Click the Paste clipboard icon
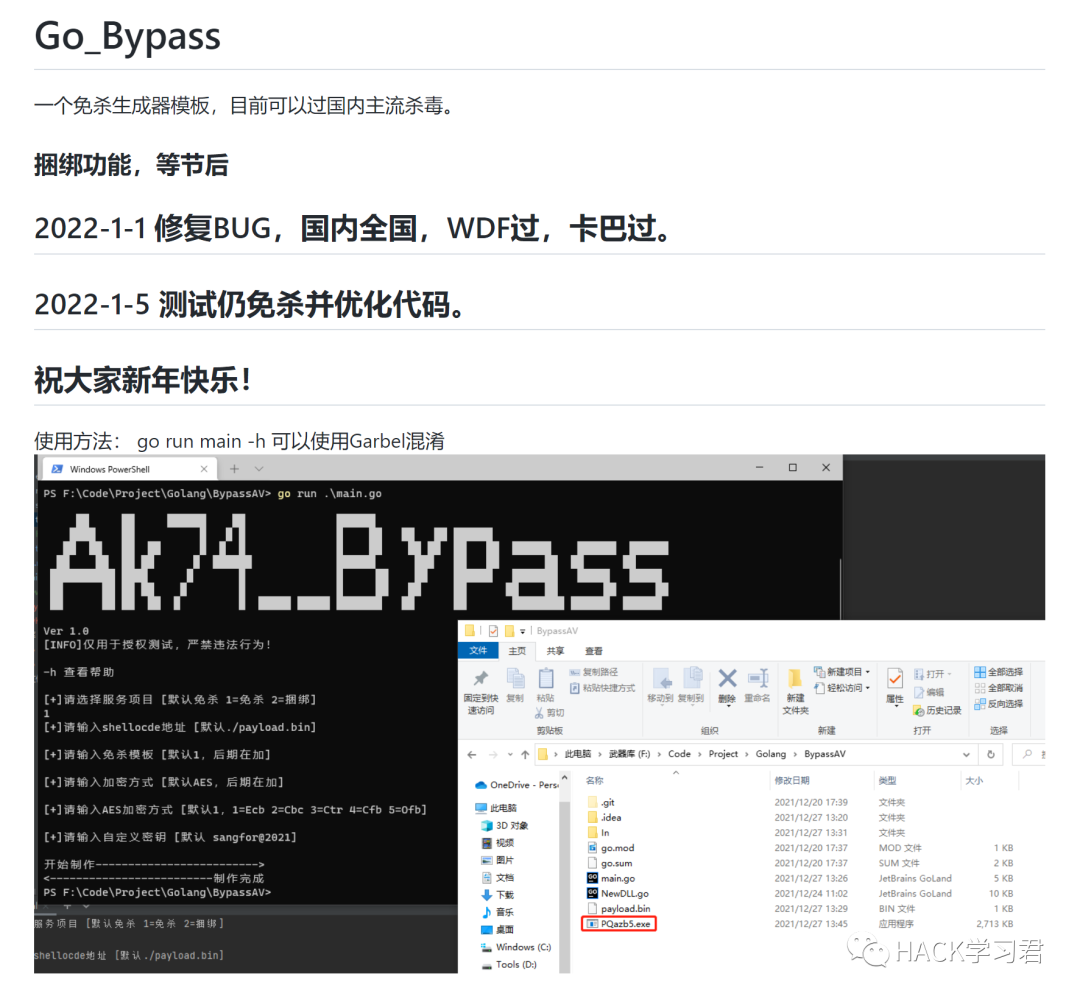Viewport: 1080px width, 999px height. point(546,679)
